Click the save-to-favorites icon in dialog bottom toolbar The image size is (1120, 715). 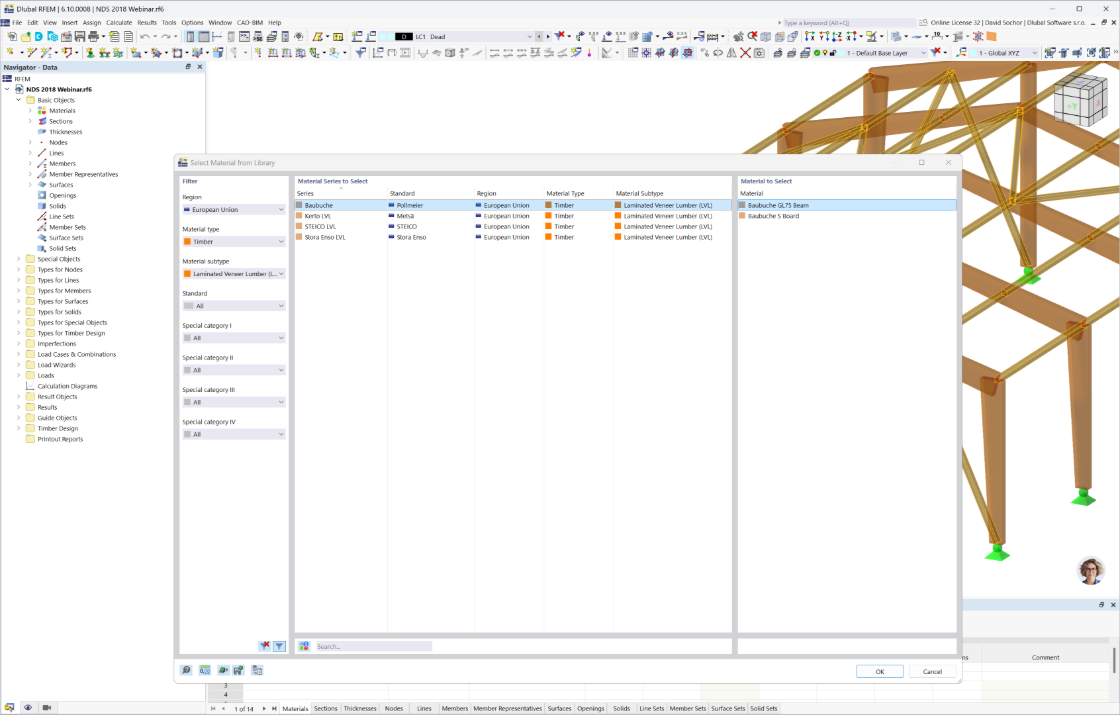click(x=238, y=670)
